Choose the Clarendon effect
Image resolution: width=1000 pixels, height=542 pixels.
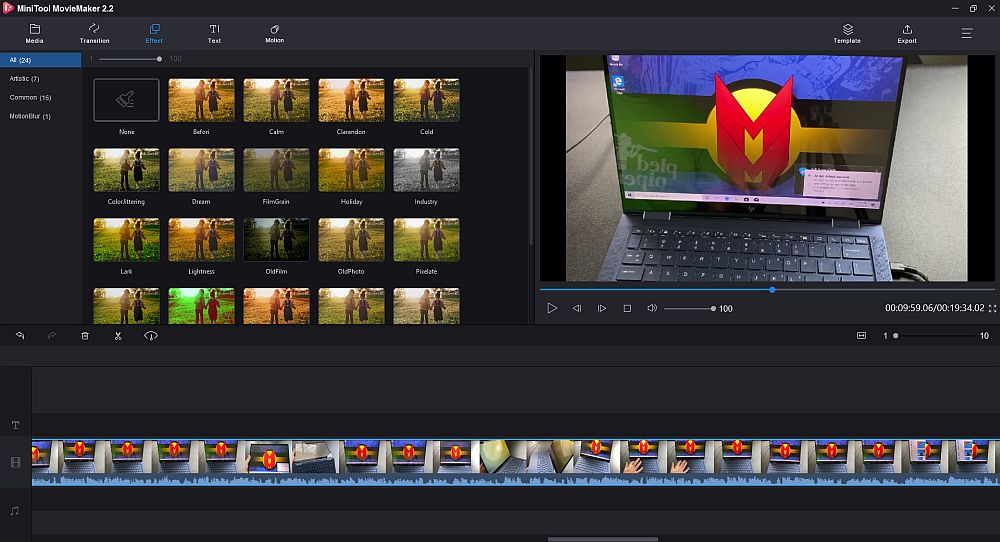pos(351,100)
